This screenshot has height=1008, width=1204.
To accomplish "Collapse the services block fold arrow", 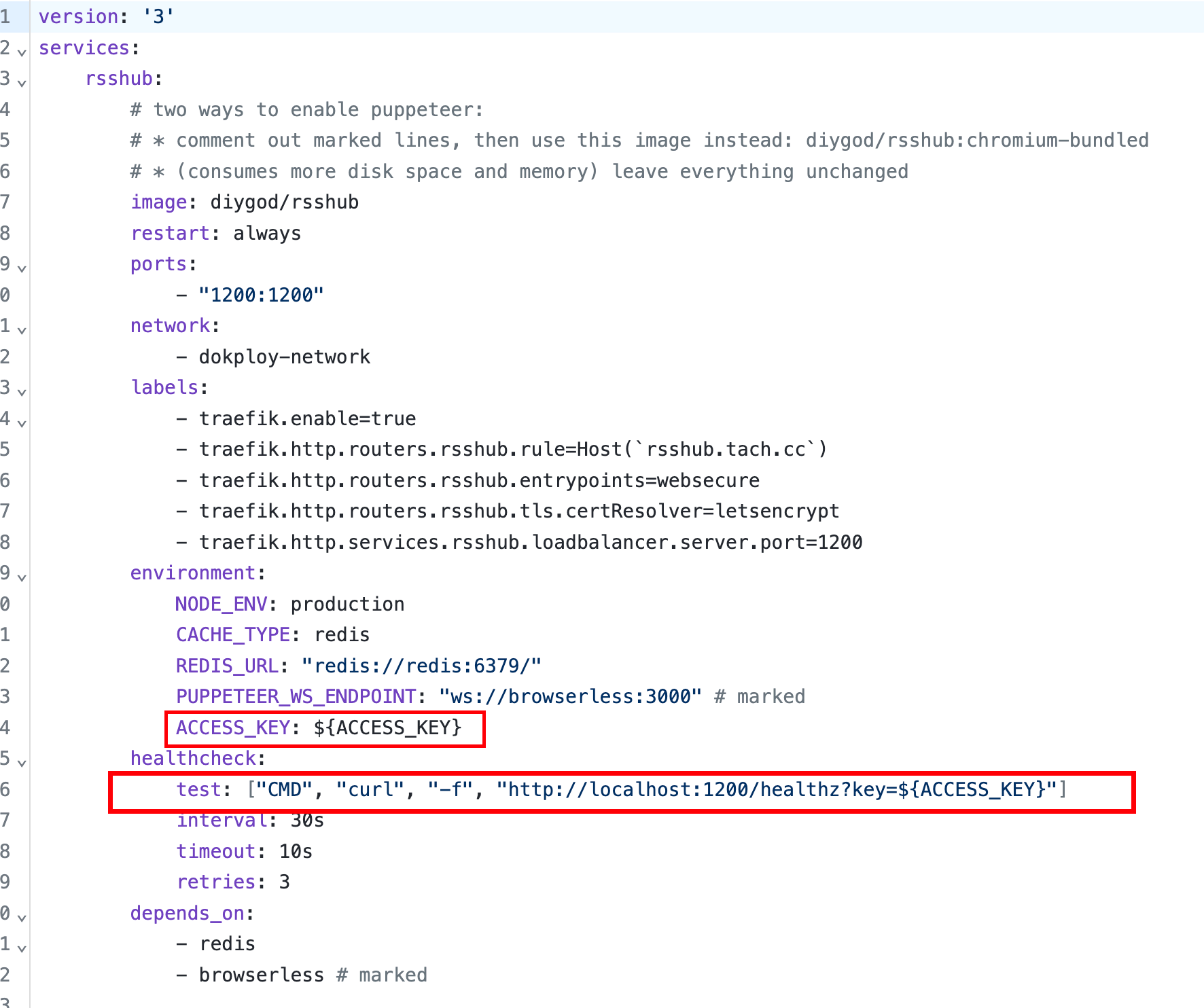I will point(22,52).
